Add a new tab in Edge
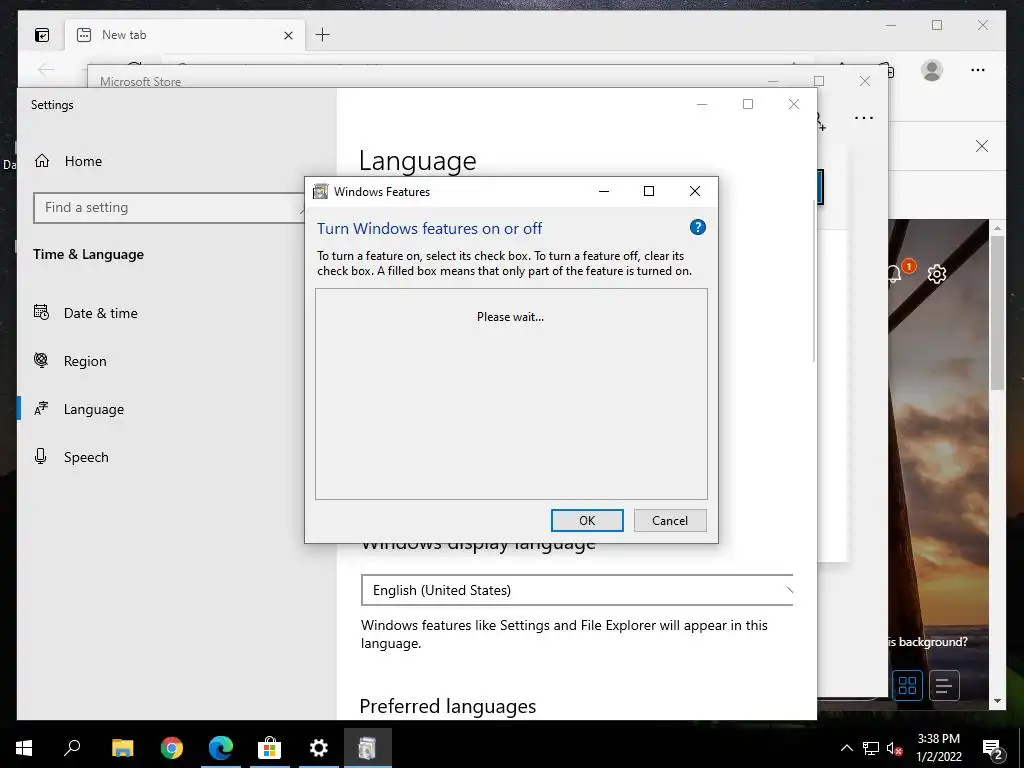Screen dimensions: 1024x768 click(x=323, y=35)
